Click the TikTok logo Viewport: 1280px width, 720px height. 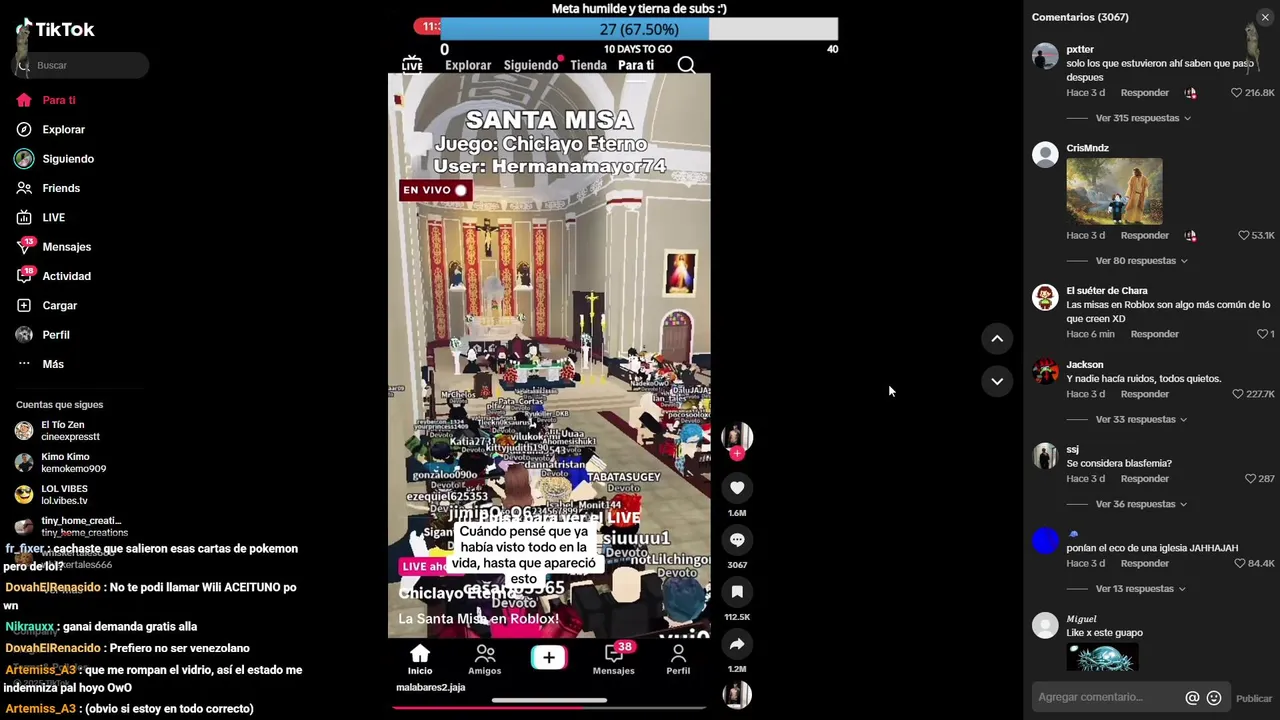(x=55, y=30)
